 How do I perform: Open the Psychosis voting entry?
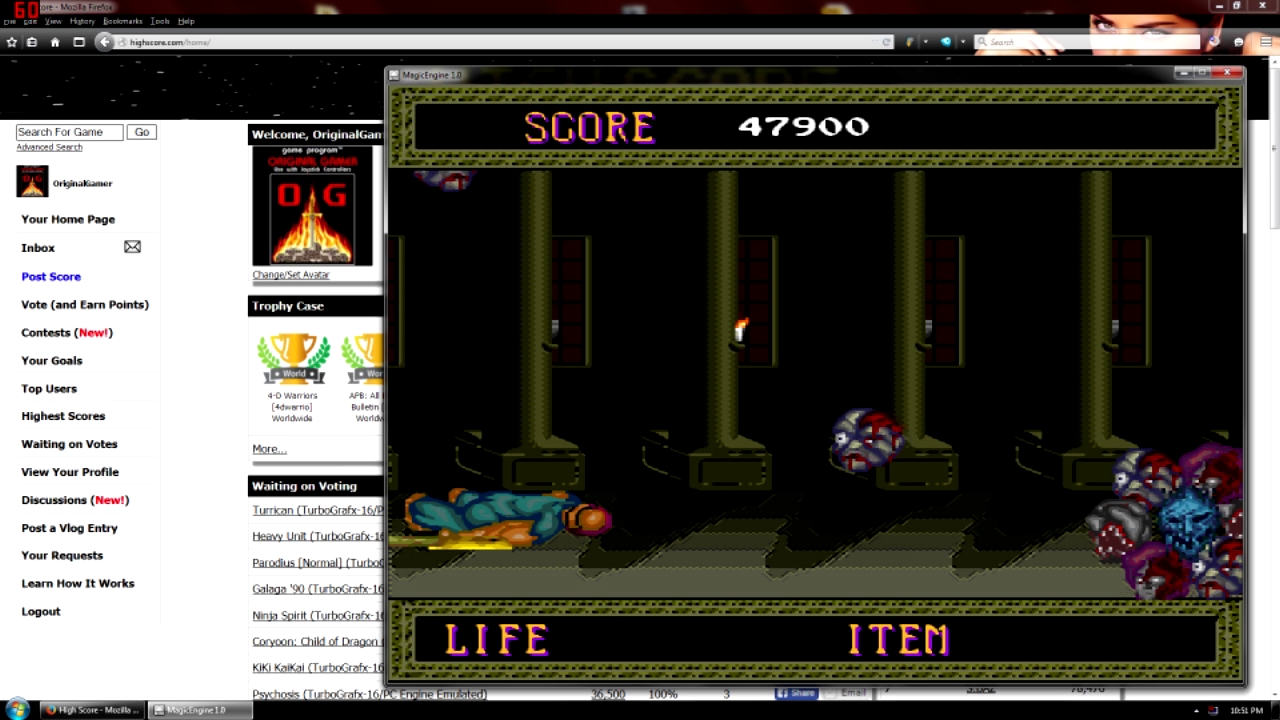(x=369, y=694)
